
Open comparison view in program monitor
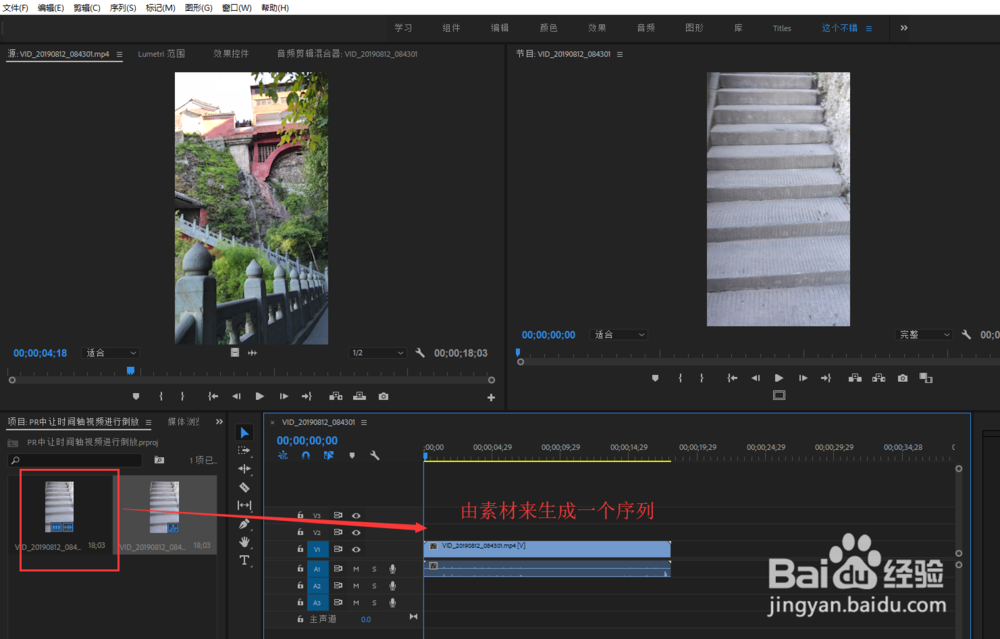[x=926, y=378]
